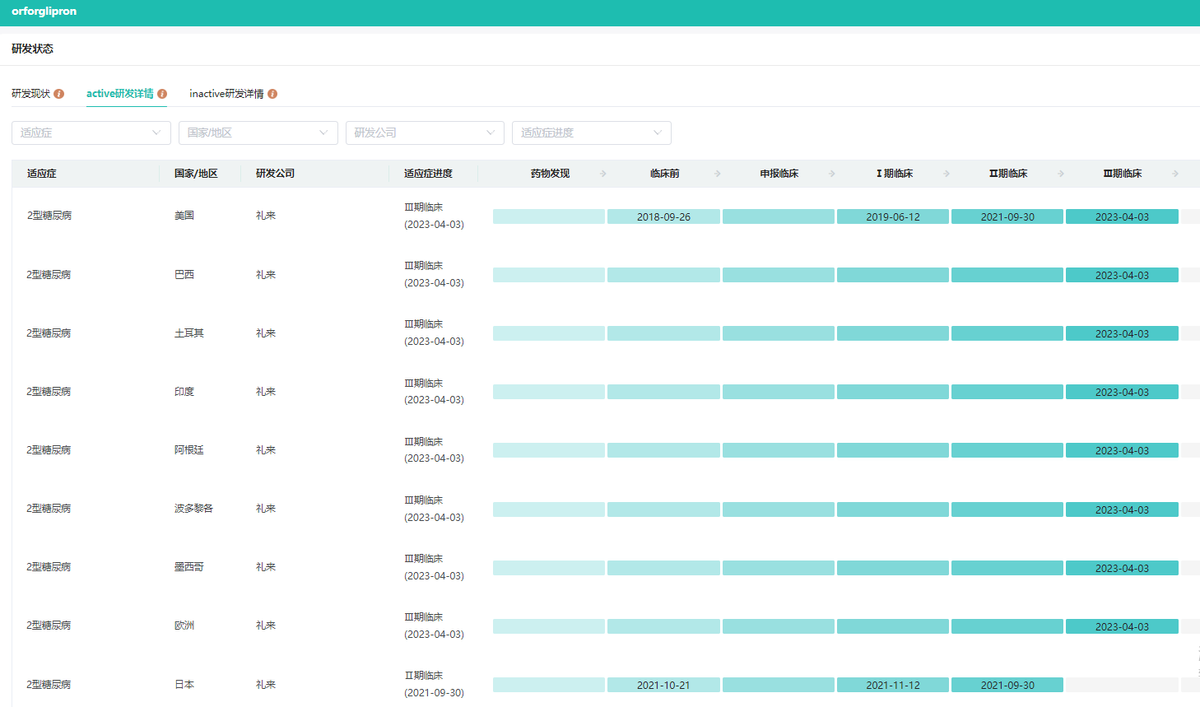Viewport: 1200px width, 707px height.
Task: Open the 适应症进度 filter dropdown
Action: (591, 133)
